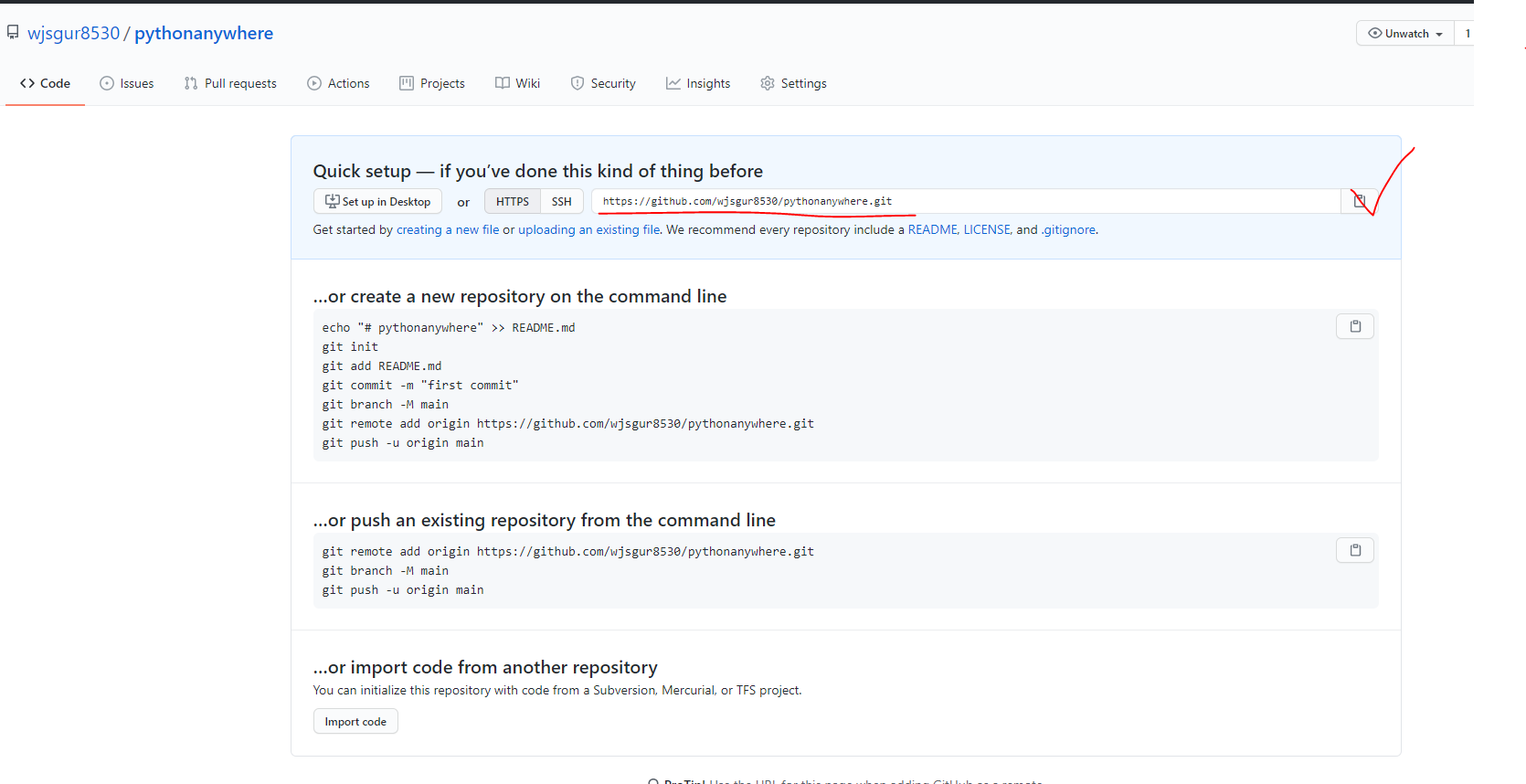Copy the create new repository commands

click(1355, 326)
